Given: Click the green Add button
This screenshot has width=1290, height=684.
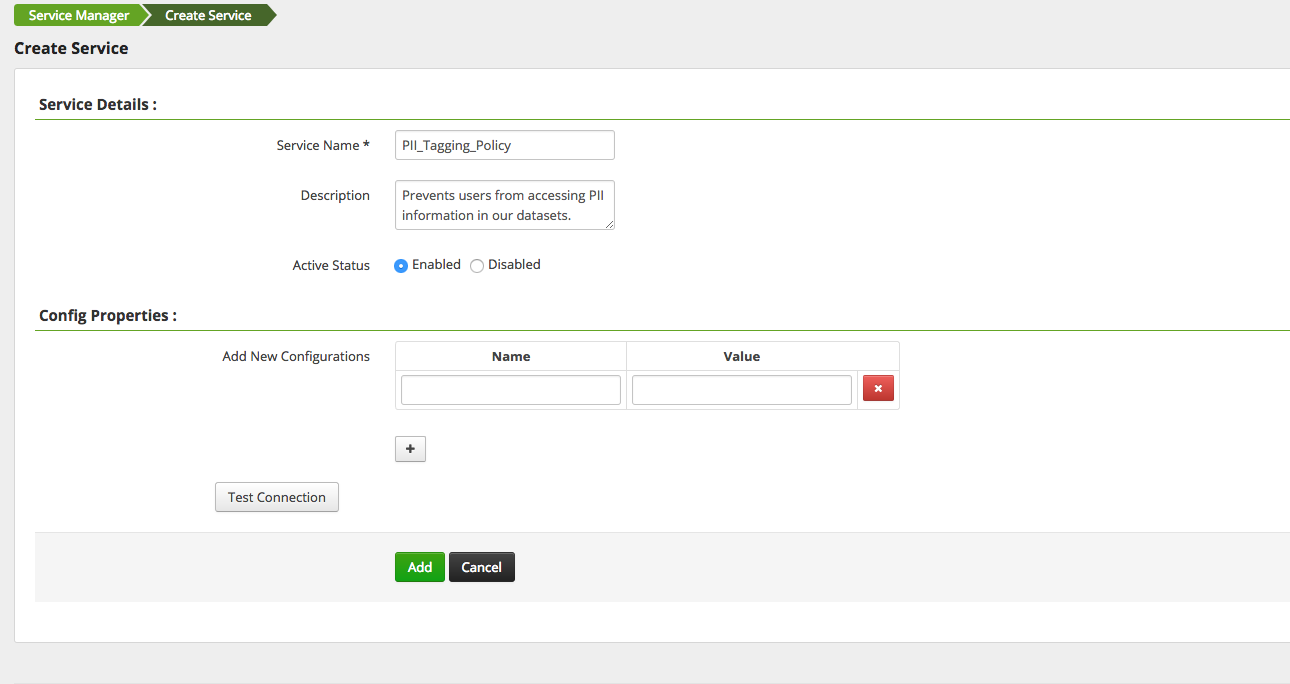Looking at the screenshot, I should point(419,566).
